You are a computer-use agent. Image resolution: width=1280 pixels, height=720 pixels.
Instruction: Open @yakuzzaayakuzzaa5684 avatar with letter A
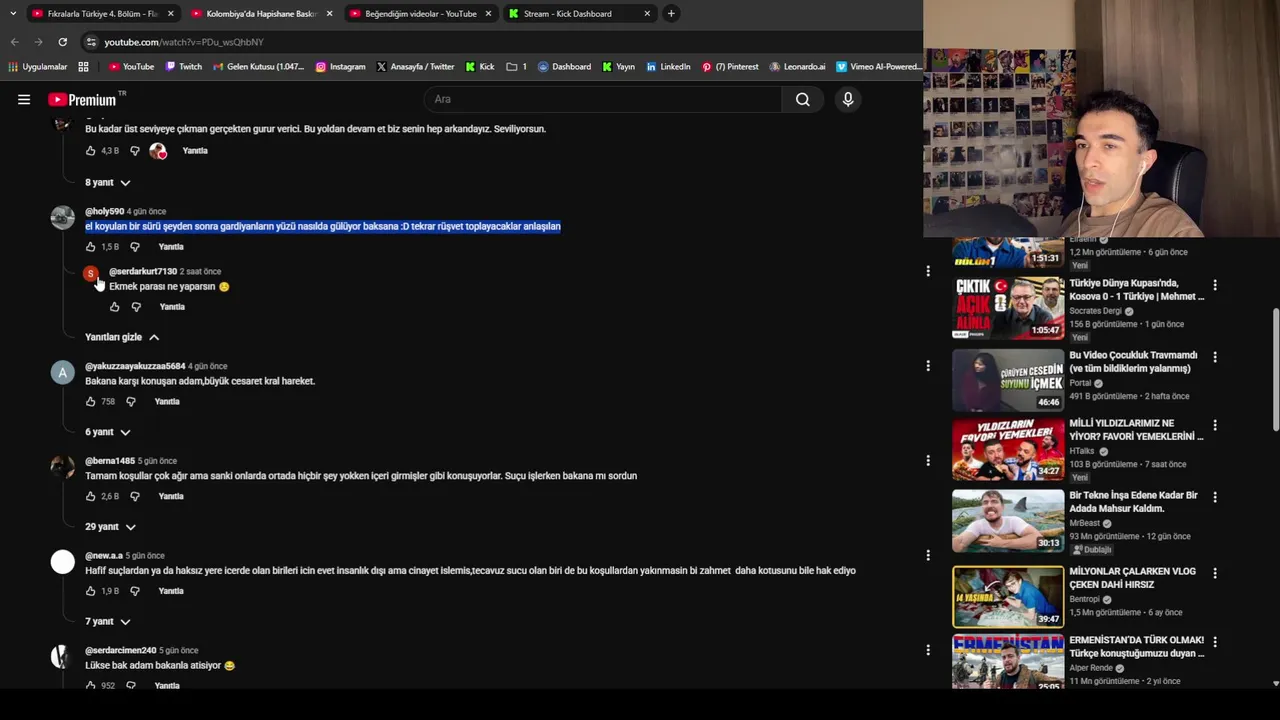pyautogui.click(x=63, y=372)
